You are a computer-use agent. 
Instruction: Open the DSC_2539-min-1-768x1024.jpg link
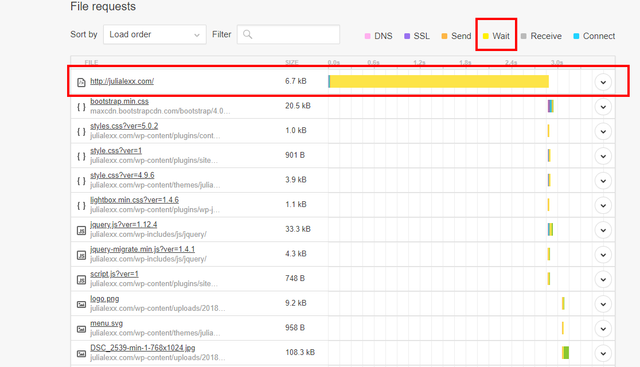coord(142,348)
